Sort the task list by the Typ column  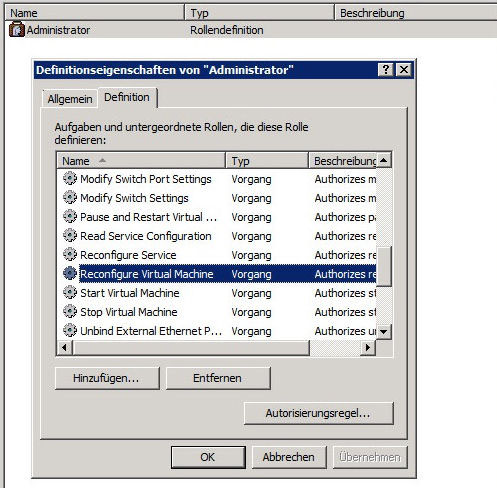point(267,161)
